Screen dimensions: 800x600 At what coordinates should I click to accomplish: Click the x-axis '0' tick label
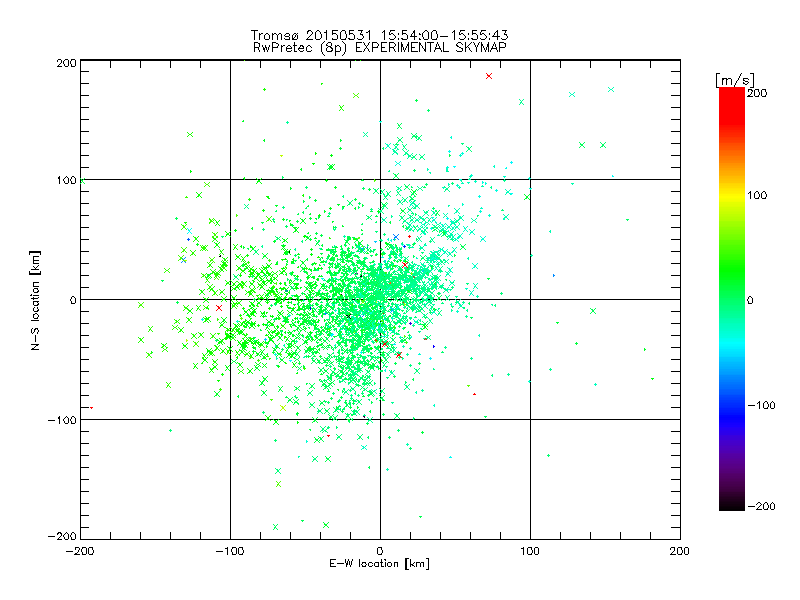coord(380,551)
